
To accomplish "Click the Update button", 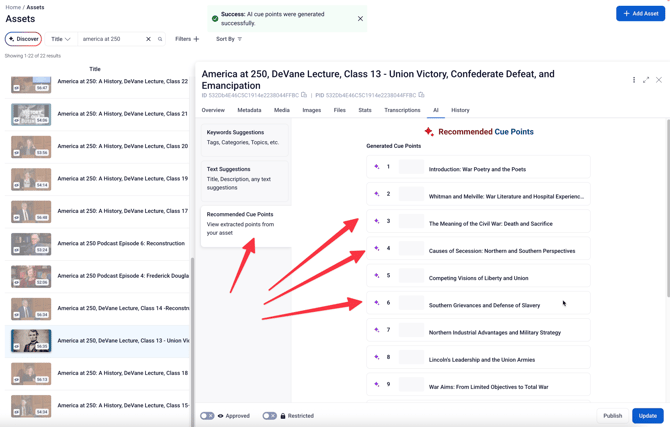I will [647, 416].
